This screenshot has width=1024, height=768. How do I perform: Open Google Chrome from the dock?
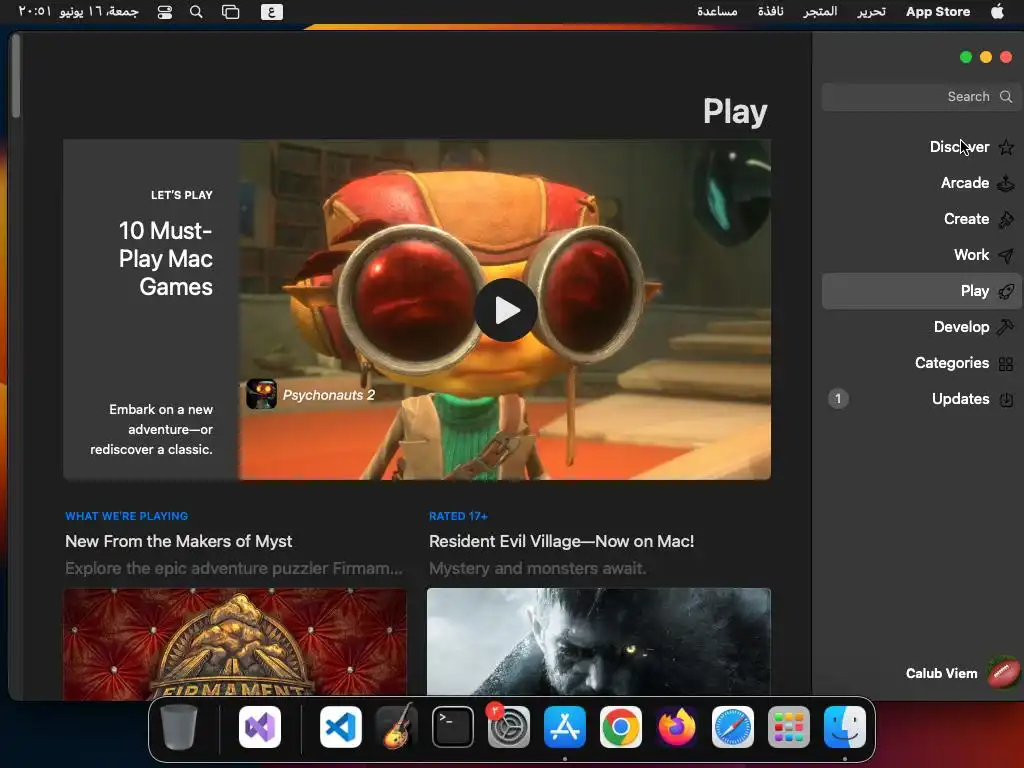pos(620,727)
